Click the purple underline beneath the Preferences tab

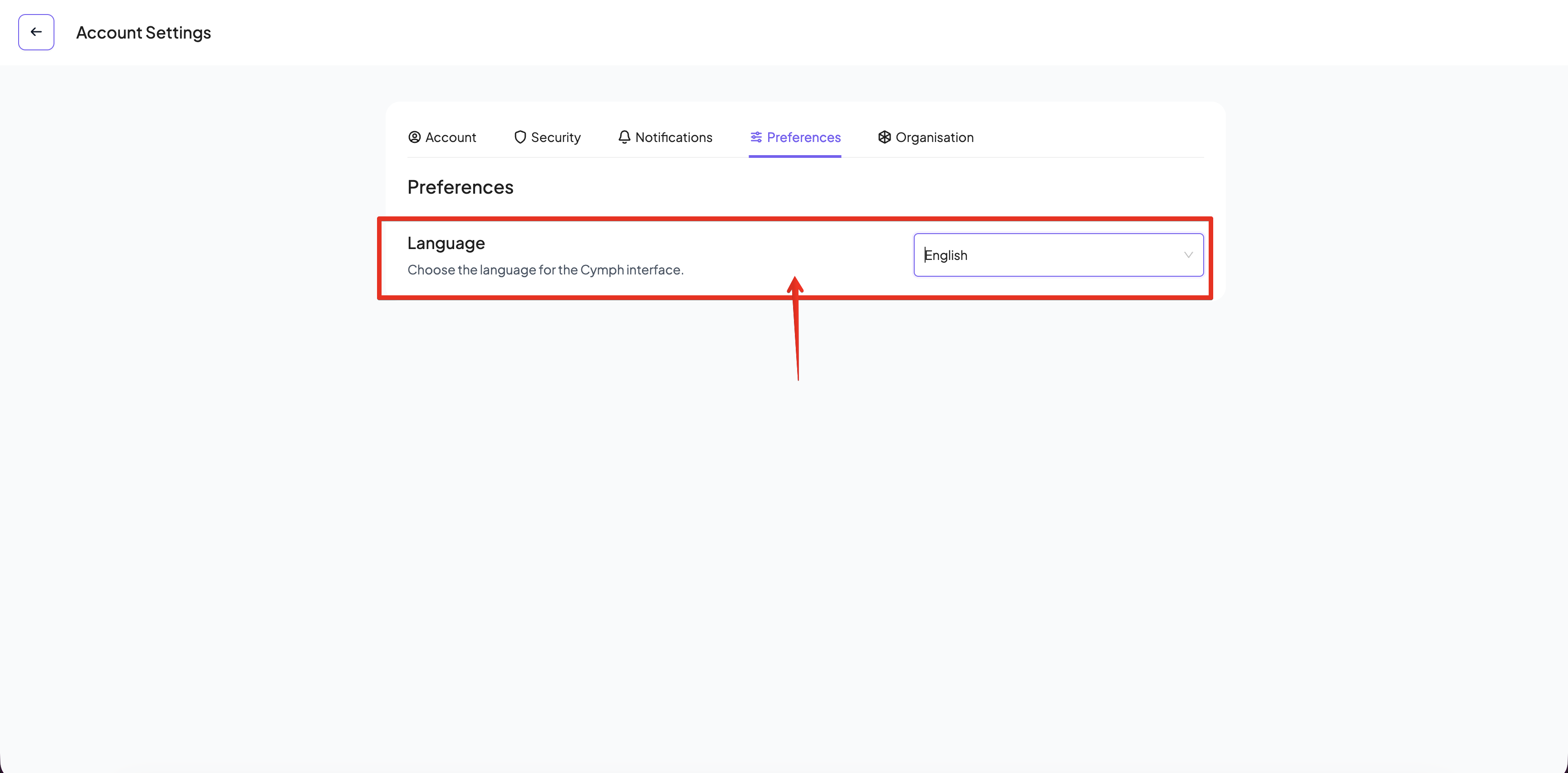pyautogui.click(x=794, y=156)
